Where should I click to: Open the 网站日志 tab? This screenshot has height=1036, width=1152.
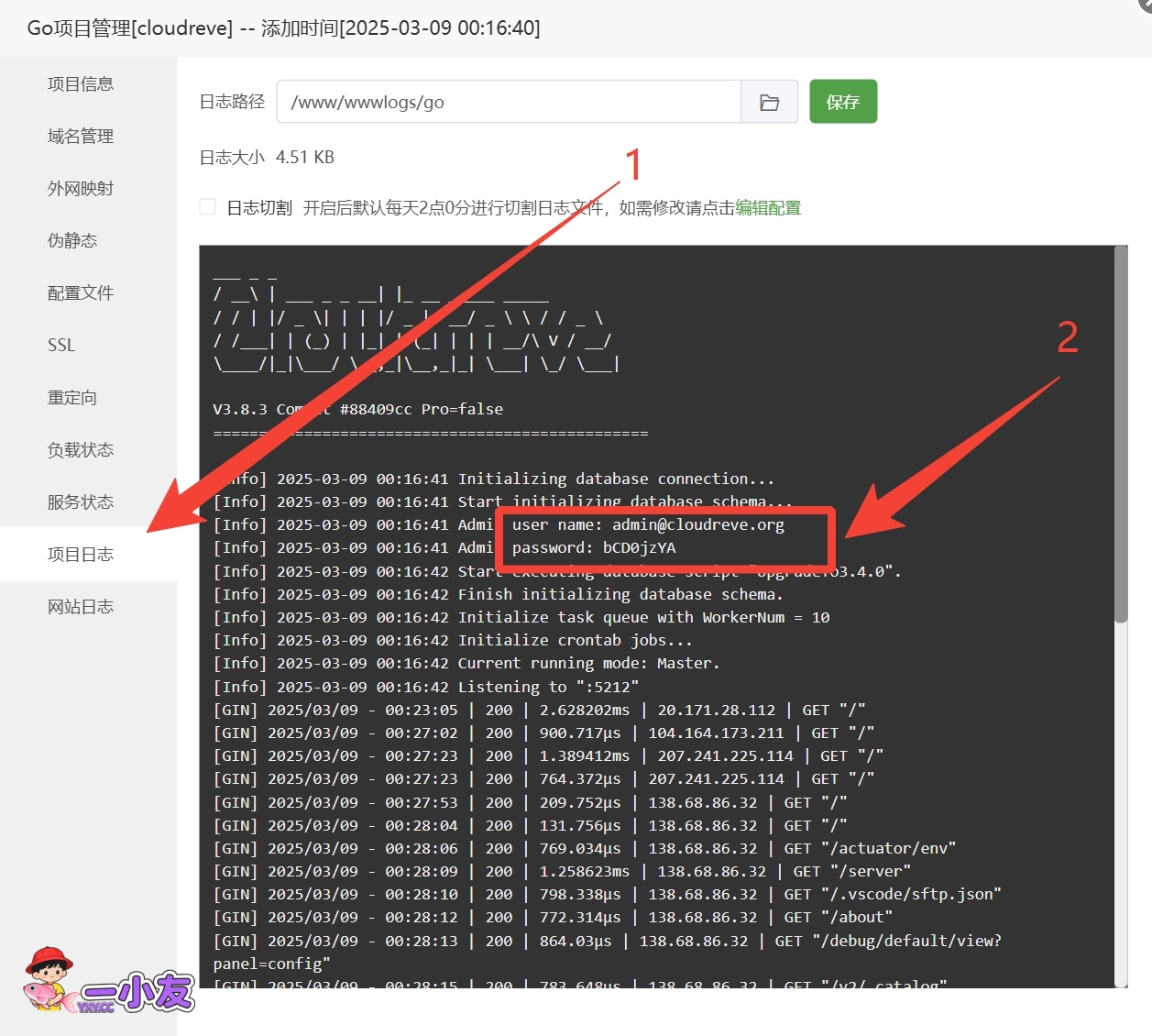(x=81, y=607)
